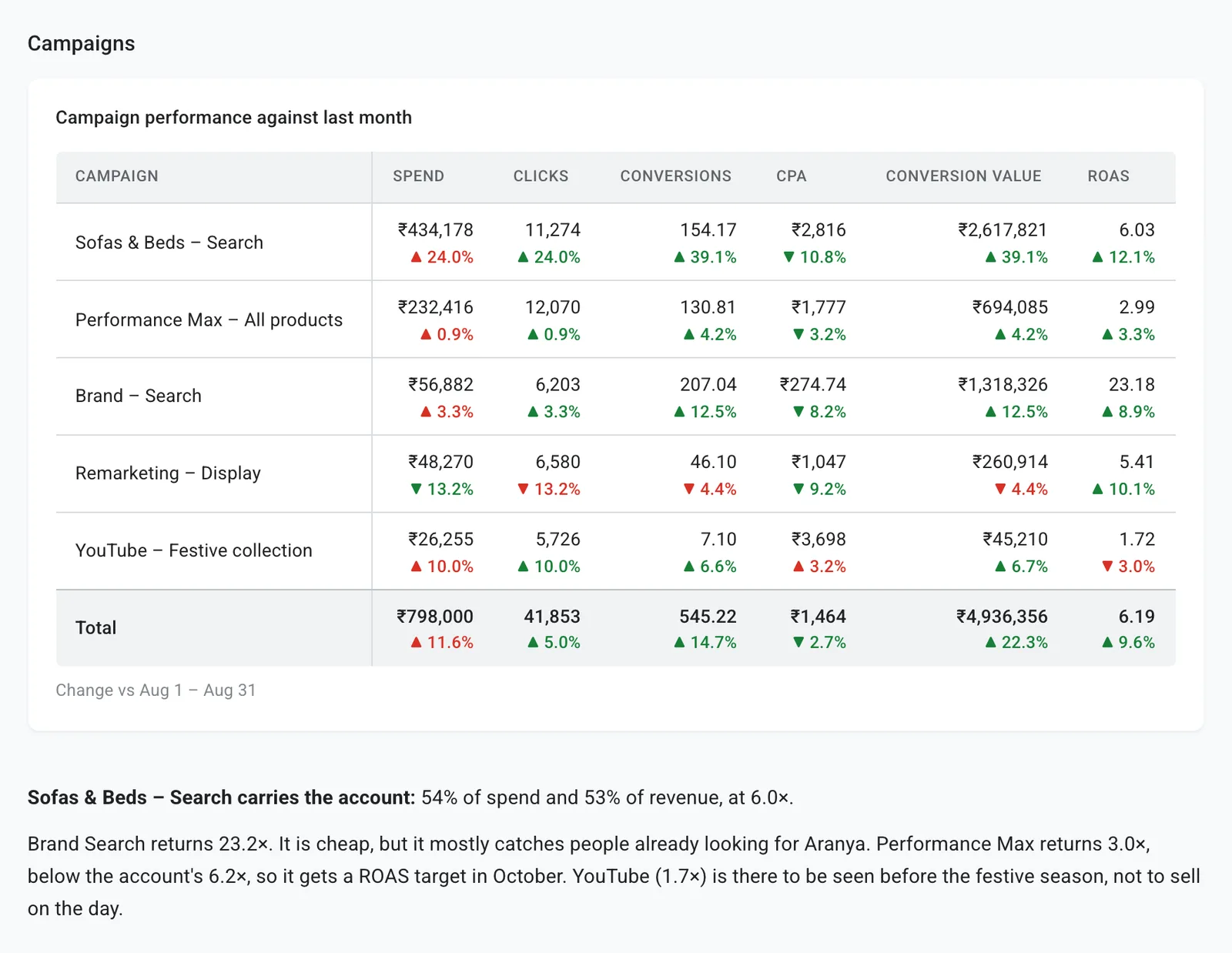1232x953 pixels.
Task: Click the CLICKS column header
Action: (x=541, y=176)
